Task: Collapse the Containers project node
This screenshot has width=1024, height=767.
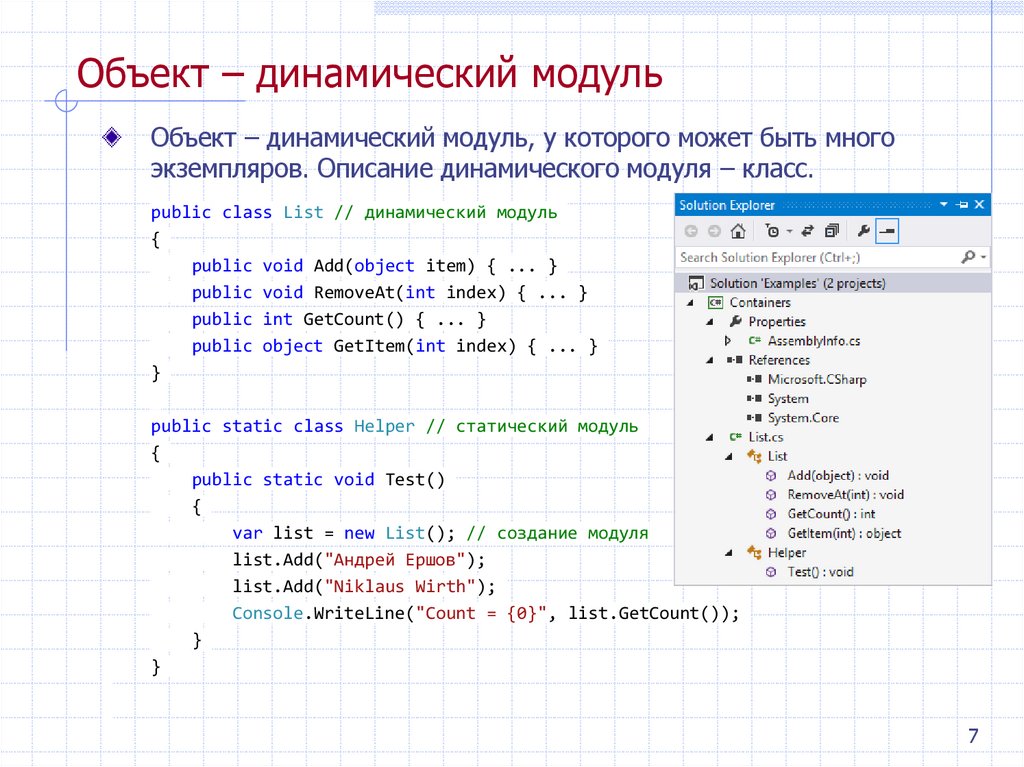Action: coord(688,301)
